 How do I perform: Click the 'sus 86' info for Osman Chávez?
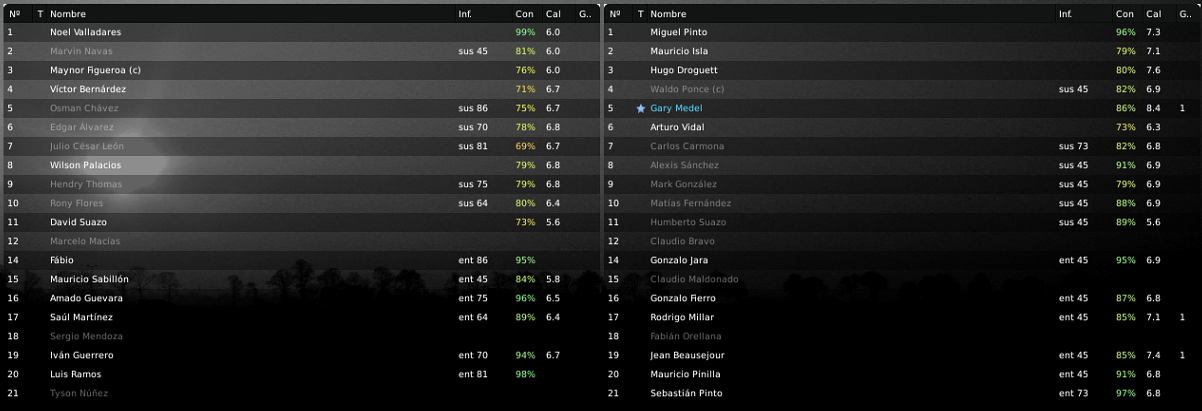(x=473, y=108)
